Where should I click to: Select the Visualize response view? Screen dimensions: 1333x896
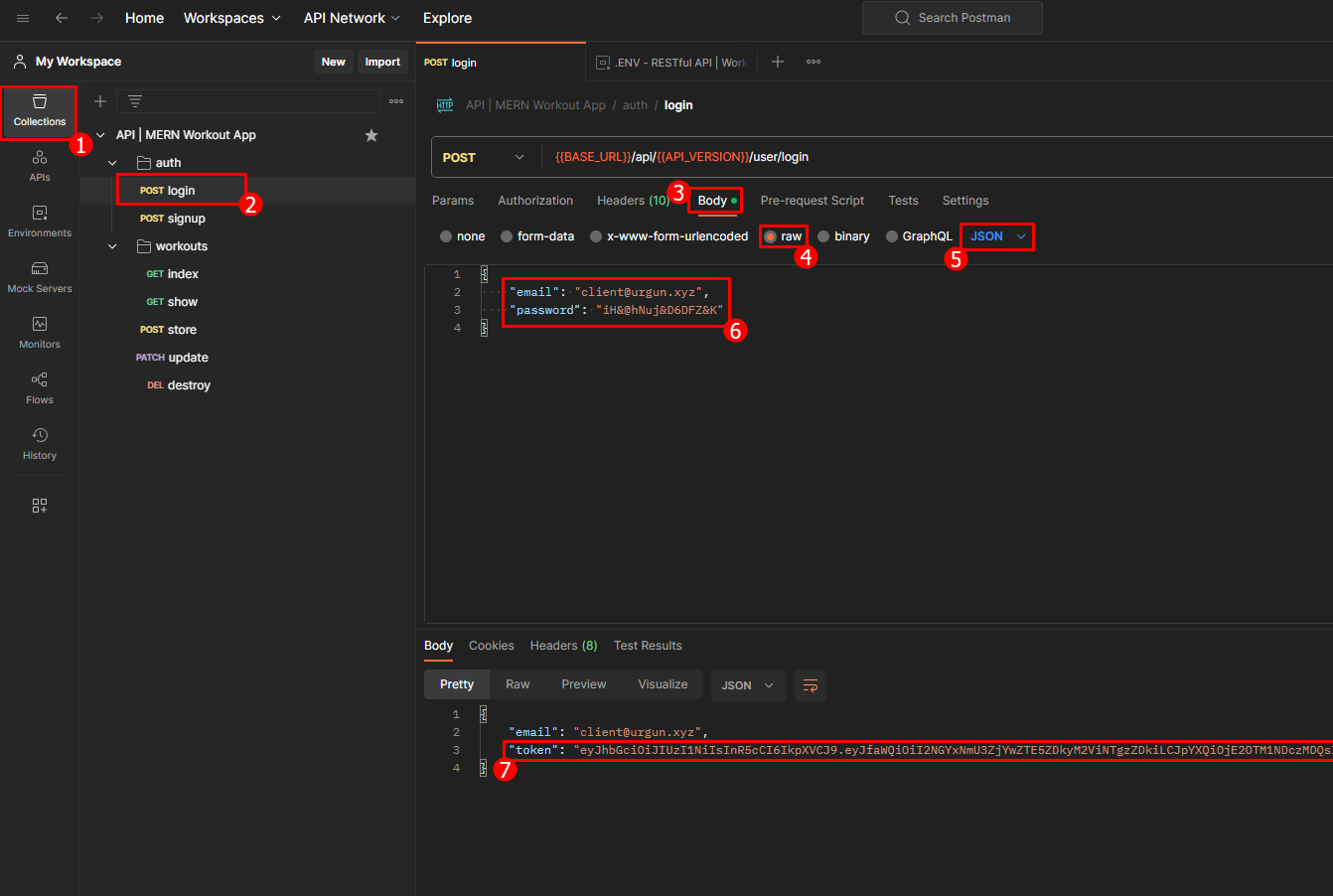click(663, 684)
